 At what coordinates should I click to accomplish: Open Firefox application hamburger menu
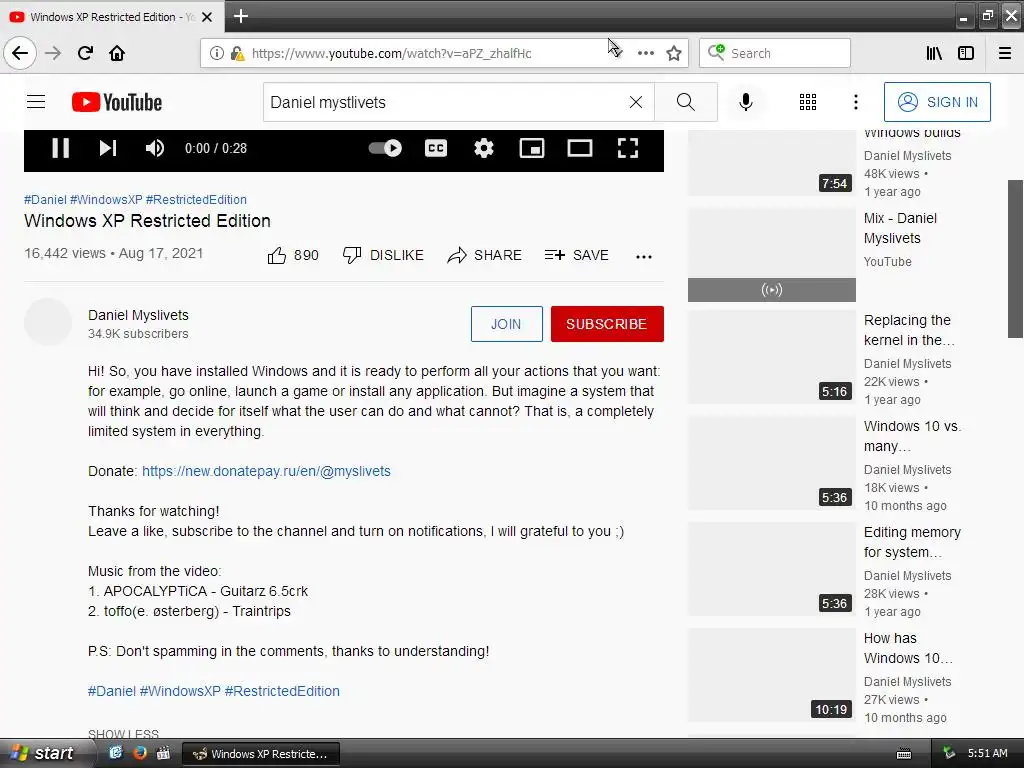[x=1005, y=53]
